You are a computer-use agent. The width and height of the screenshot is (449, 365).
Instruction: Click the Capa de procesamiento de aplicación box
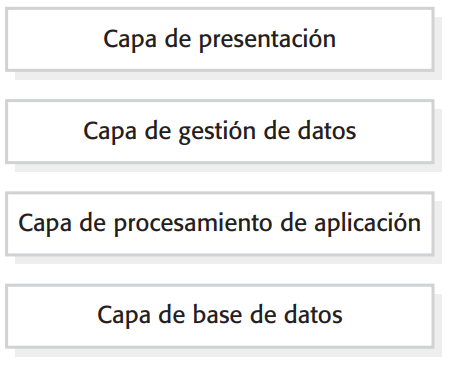(220, 224)
